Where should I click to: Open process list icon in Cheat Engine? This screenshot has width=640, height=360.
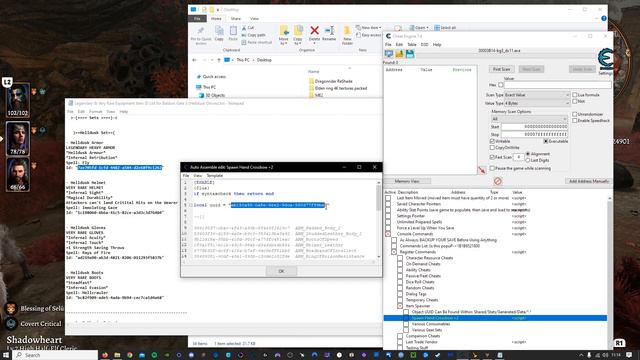pyautogui.click(x=389, y=54)
